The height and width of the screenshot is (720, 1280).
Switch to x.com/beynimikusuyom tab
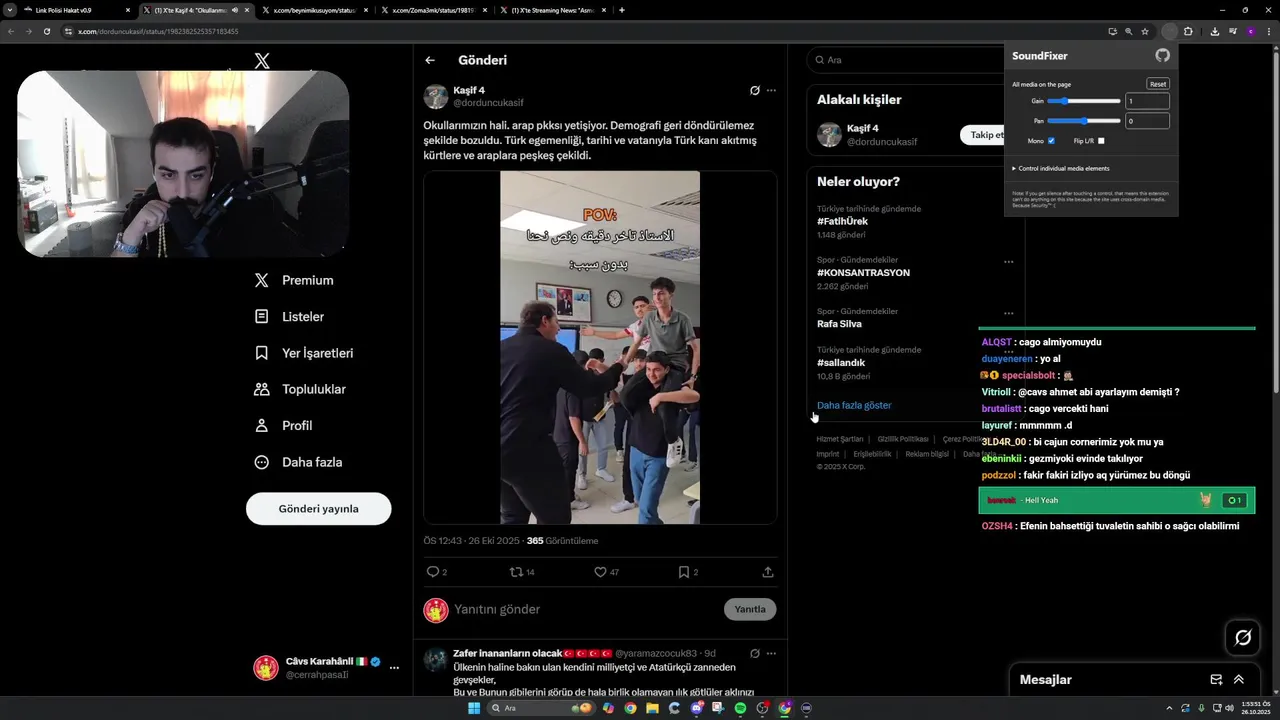tap(313, 10)
